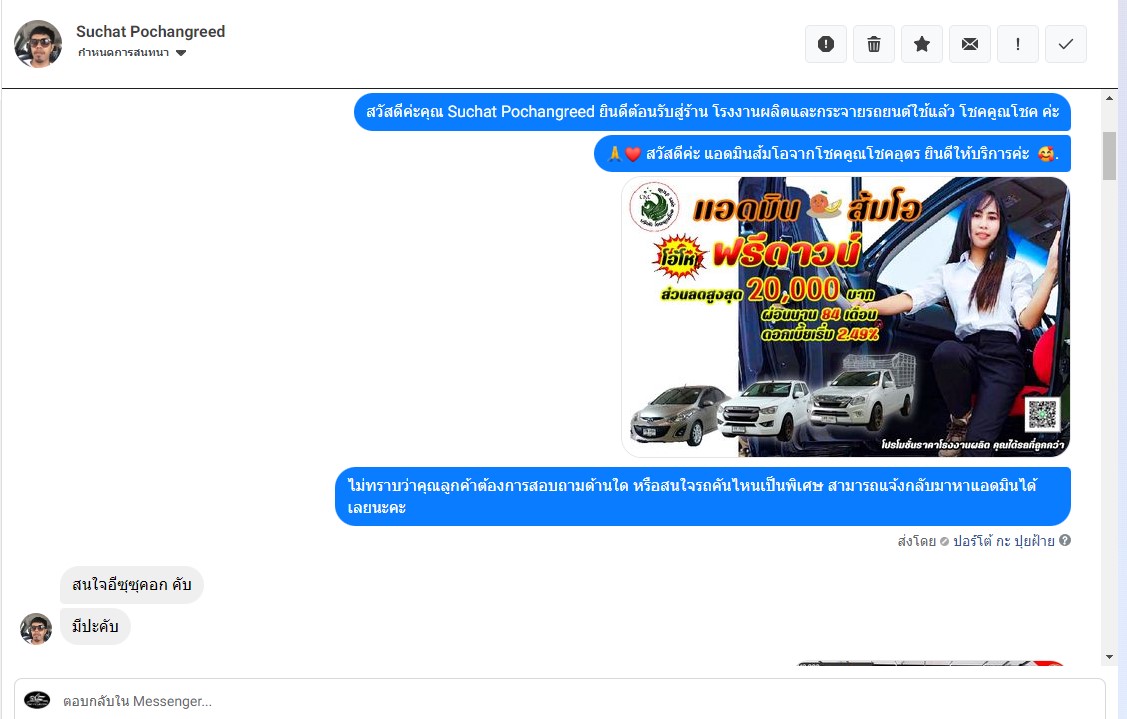The height and width of the screenshot is (719, 1127).
Task: Select message สนใจอีซุซุคอก คับ
Action: 132,585
